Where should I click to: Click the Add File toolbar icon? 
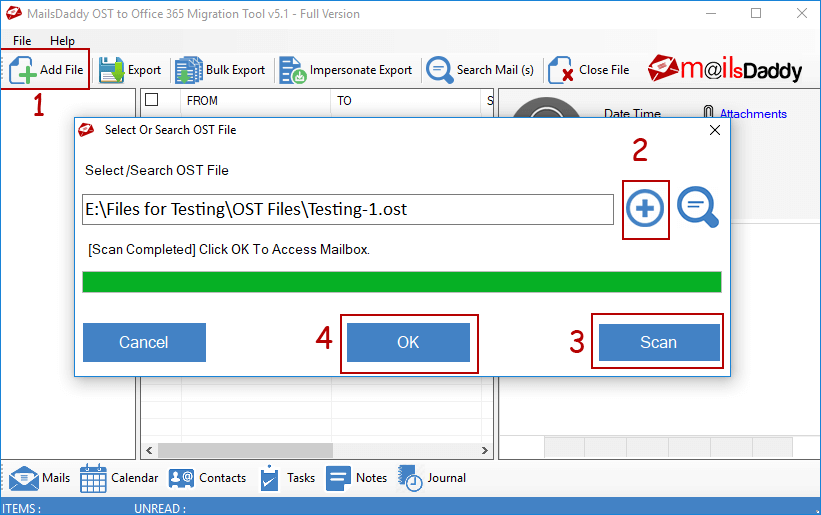point(46,70)
